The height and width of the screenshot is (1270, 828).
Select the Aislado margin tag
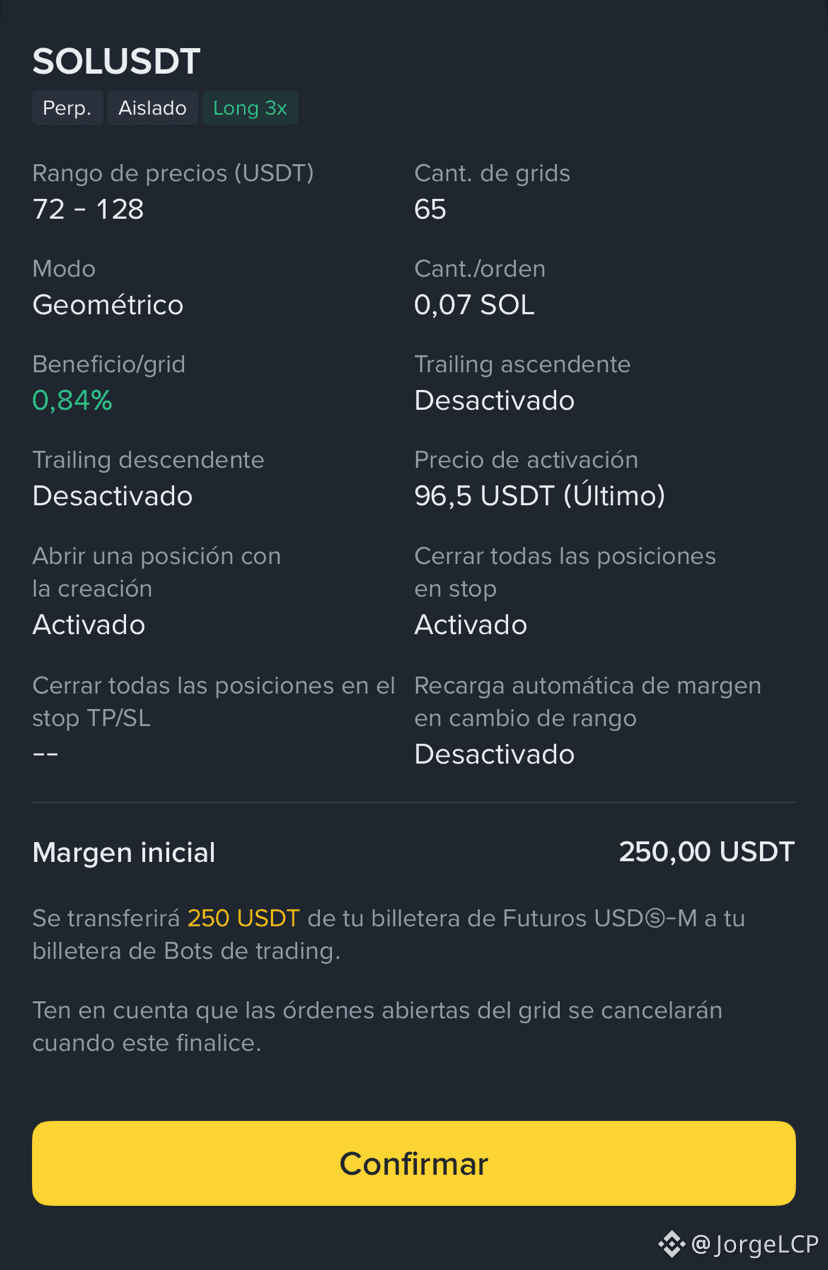[x=152, y=108]
